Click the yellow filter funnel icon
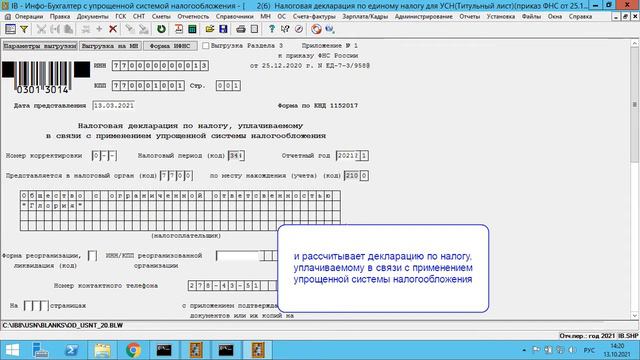 24,29
